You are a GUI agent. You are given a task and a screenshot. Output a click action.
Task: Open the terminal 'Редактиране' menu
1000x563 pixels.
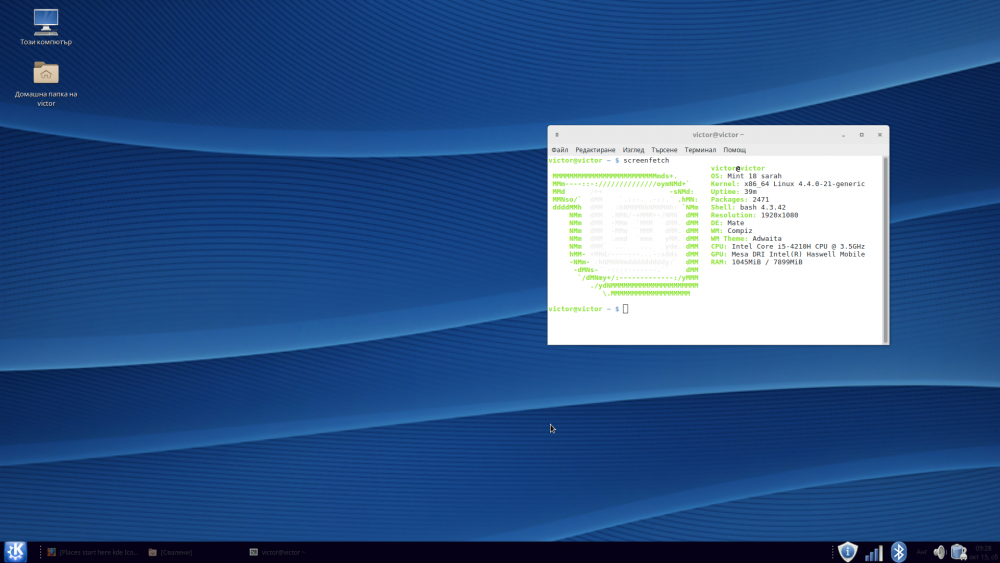pyautogui.click(x=595, y=150)
